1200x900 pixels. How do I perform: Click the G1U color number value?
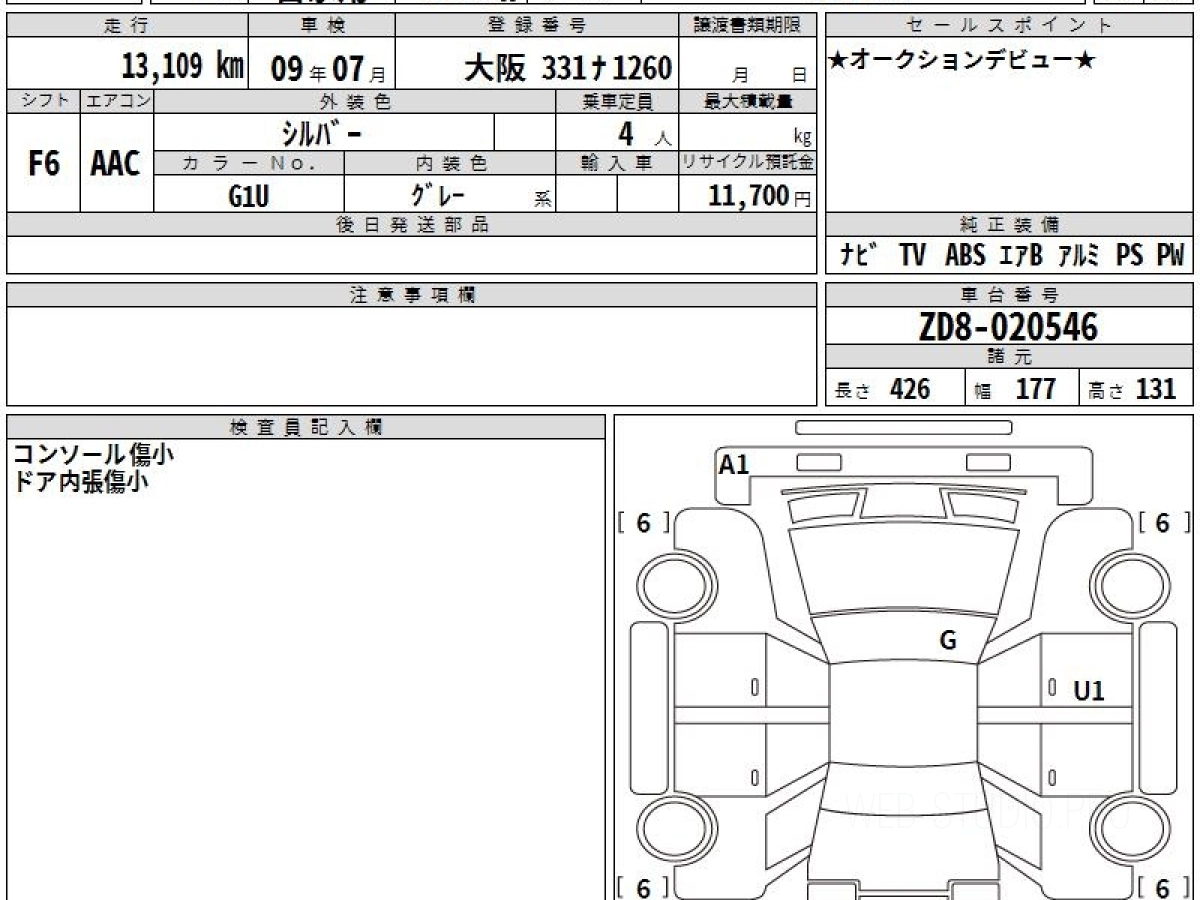[x=249, y=196]
